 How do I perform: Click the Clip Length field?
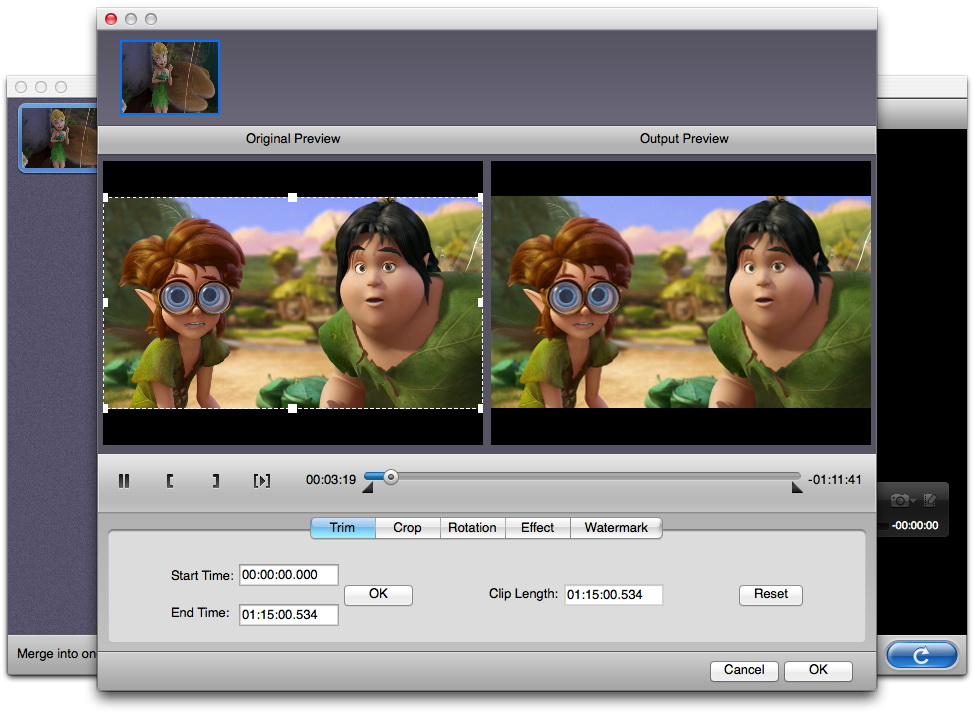click(x=614, y=594)
